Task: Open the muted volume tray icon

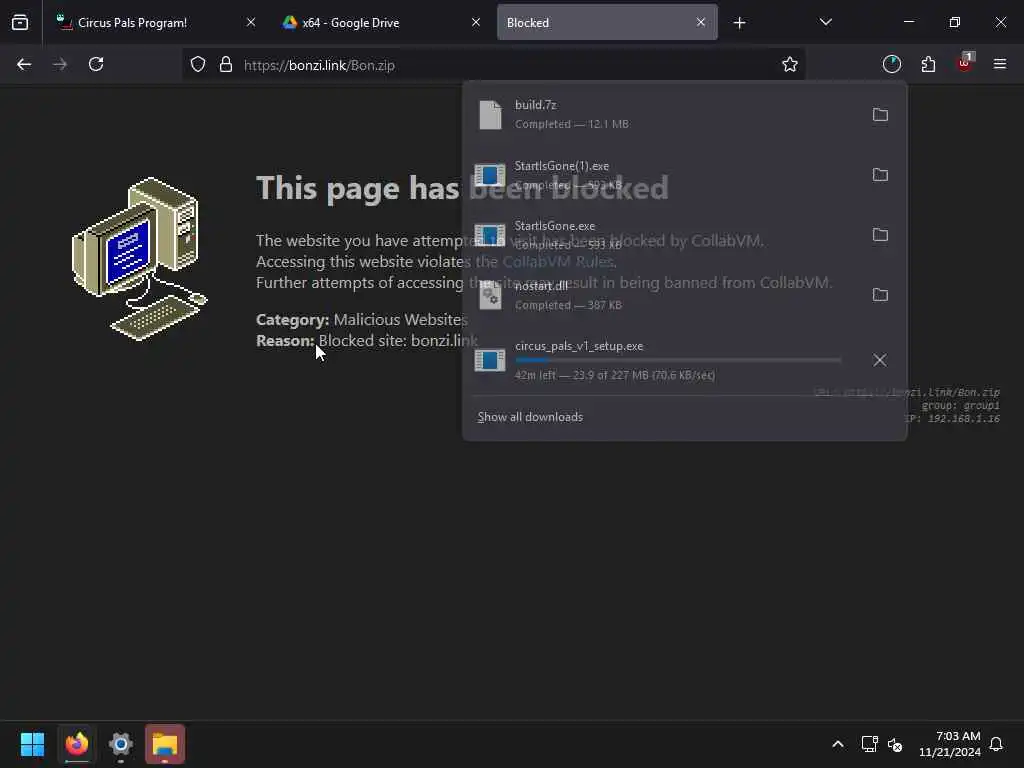Action: (x=895, y=744)
